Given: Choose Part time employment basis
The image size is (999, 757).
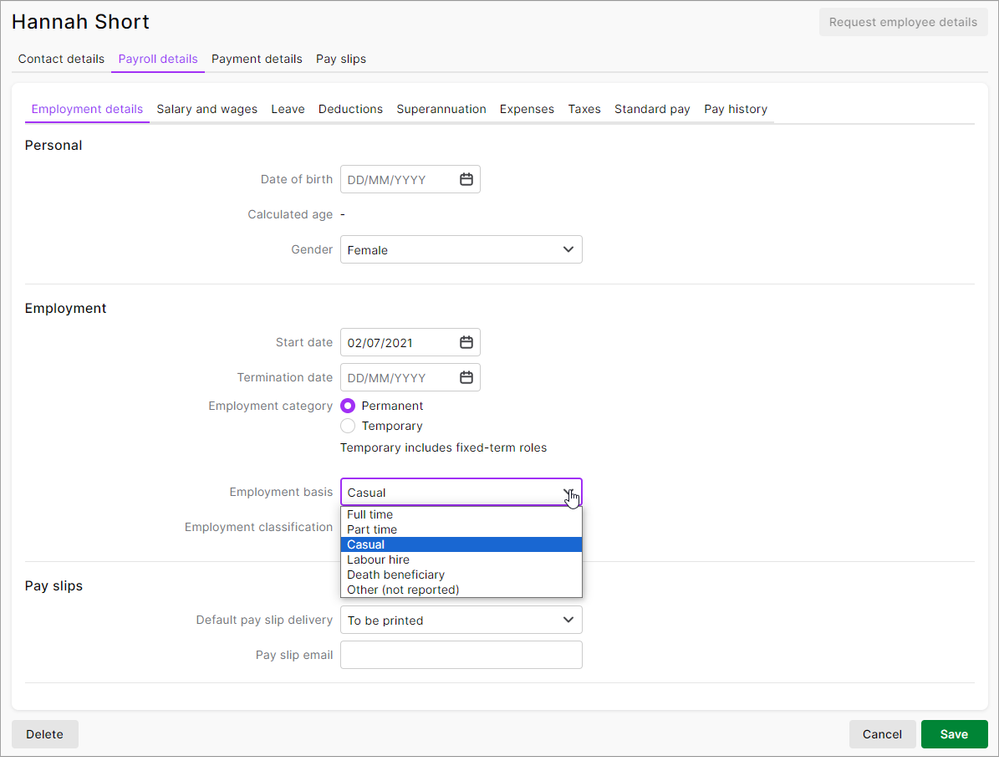Looking at the screenshot, I should pyautogui.click(x=372, y=530).
